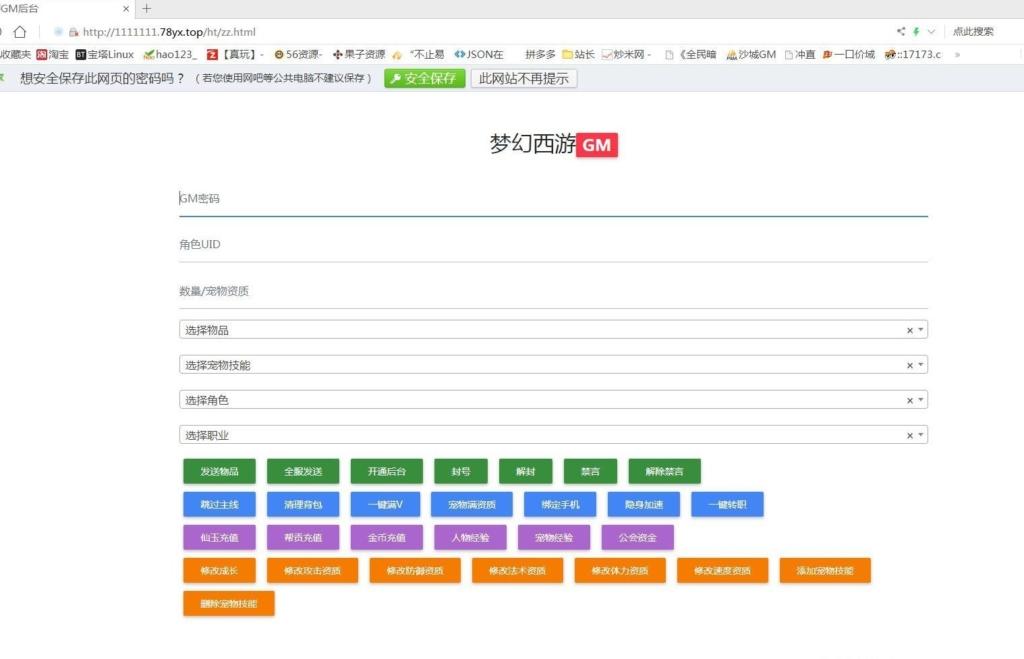The width and height of the screenshot is (1024, 659).
Task: Click the 删除宠物技能 button
Action: pos(229,603)
